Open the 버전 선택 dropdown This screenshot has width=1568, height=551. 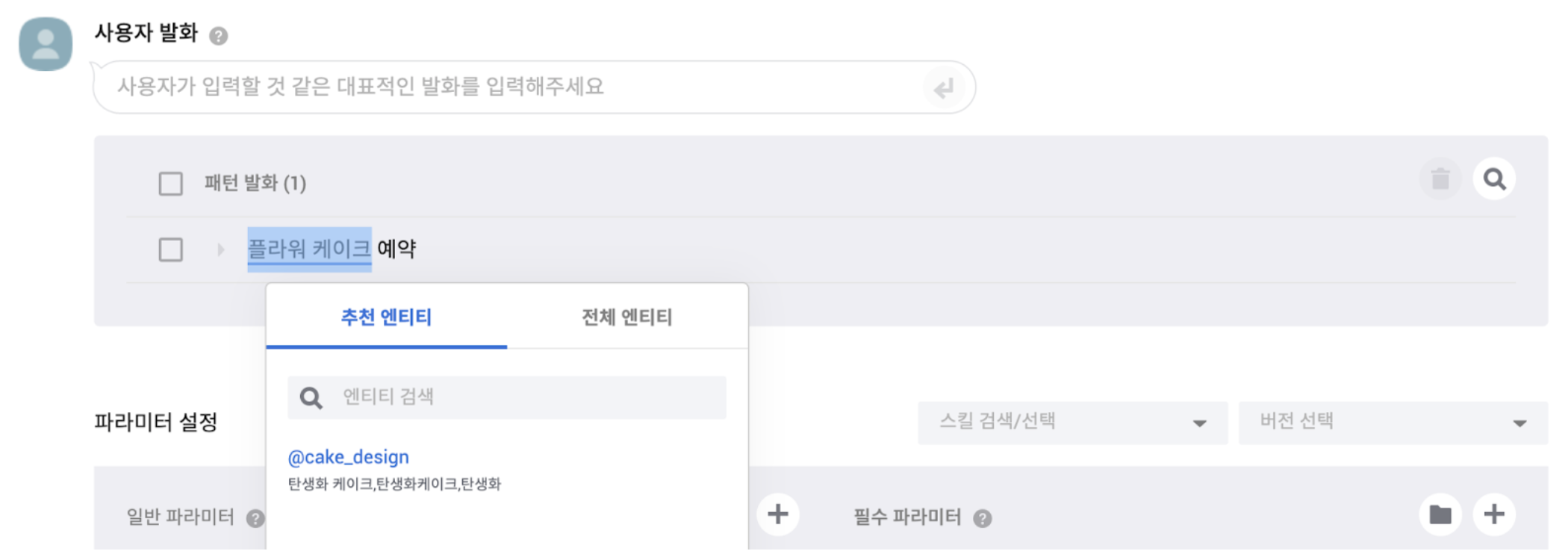[x=1393, y=423]
